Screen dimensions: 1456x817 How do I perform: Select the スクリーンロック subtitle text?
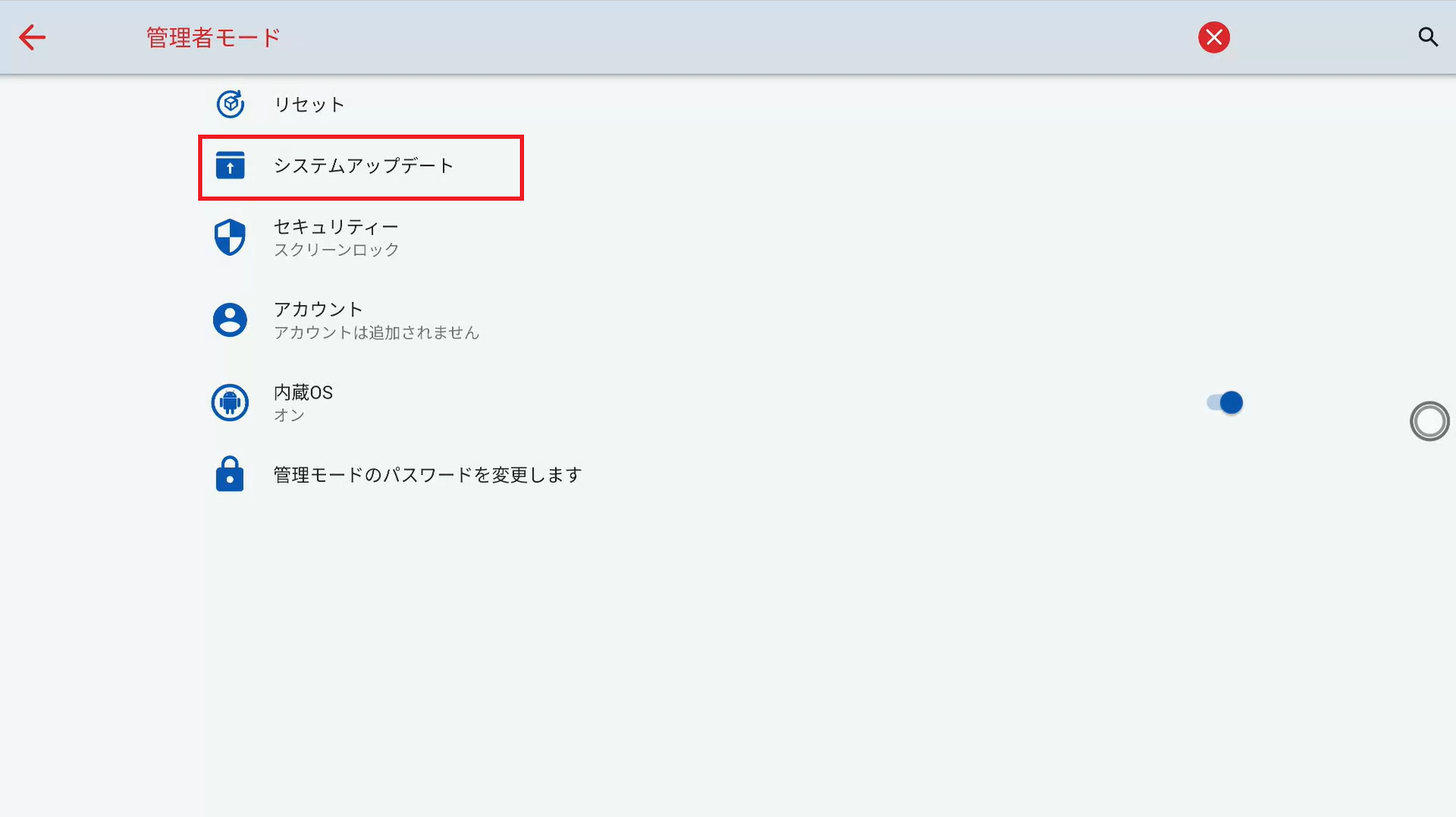[x=337, y=250]
